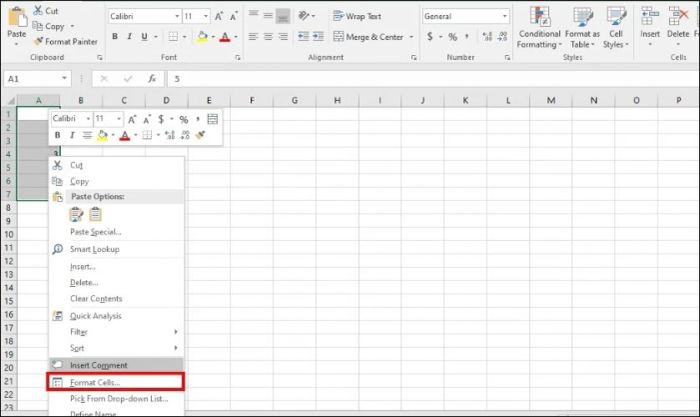Click ribbon Decrease Decimal icon
This screenshot has width=700, height=417.
pos(502,37)
